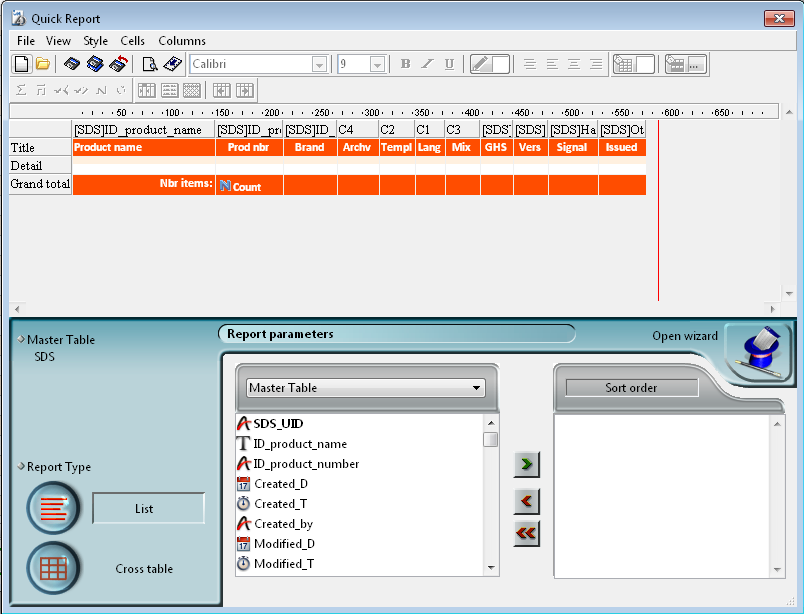This screenshot has height=614, width=804.
Task: Open a report with the folder icon
Action: pos(43,64)
